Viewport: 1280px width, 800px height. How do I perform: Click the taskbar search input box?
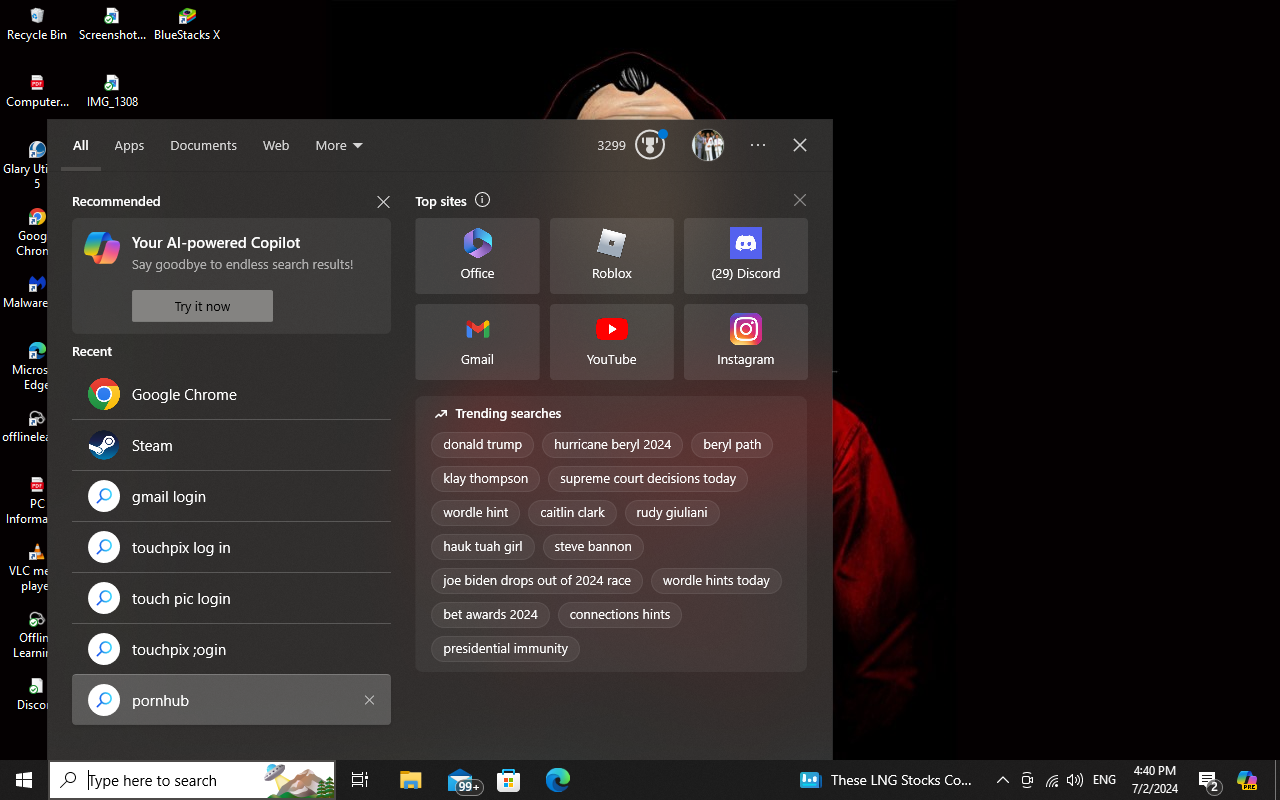point(192,780)
